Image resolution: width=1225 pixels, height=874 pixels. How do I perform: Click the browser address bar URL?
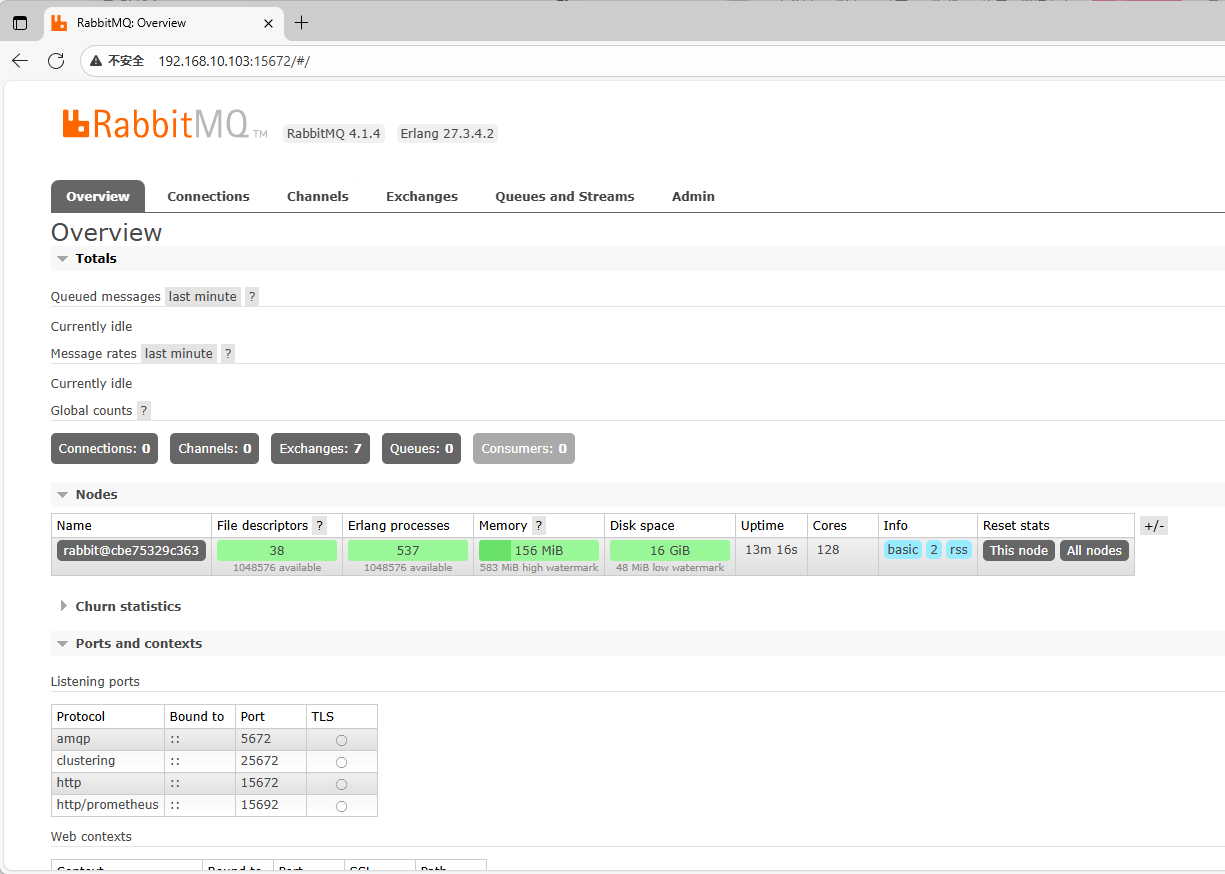[x=234, y=61]
